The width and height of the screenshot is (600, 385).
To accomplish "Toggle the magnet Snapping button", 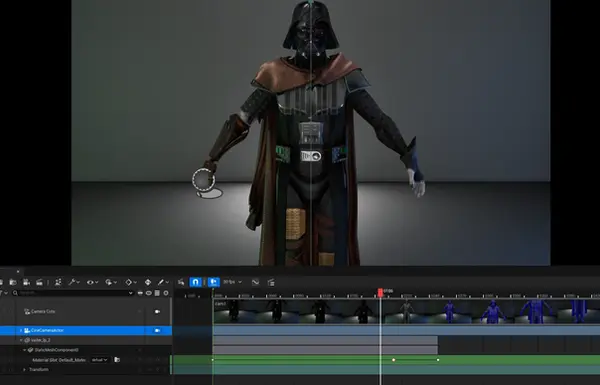I will [x=196, y=282].
